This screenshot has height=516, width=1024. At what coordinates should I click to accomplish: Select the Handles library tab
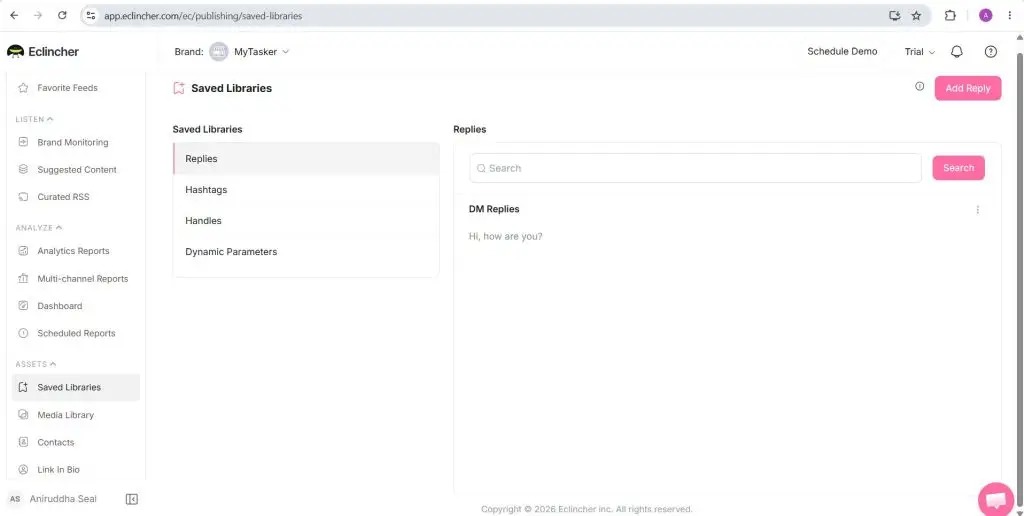tap(306, 221)
